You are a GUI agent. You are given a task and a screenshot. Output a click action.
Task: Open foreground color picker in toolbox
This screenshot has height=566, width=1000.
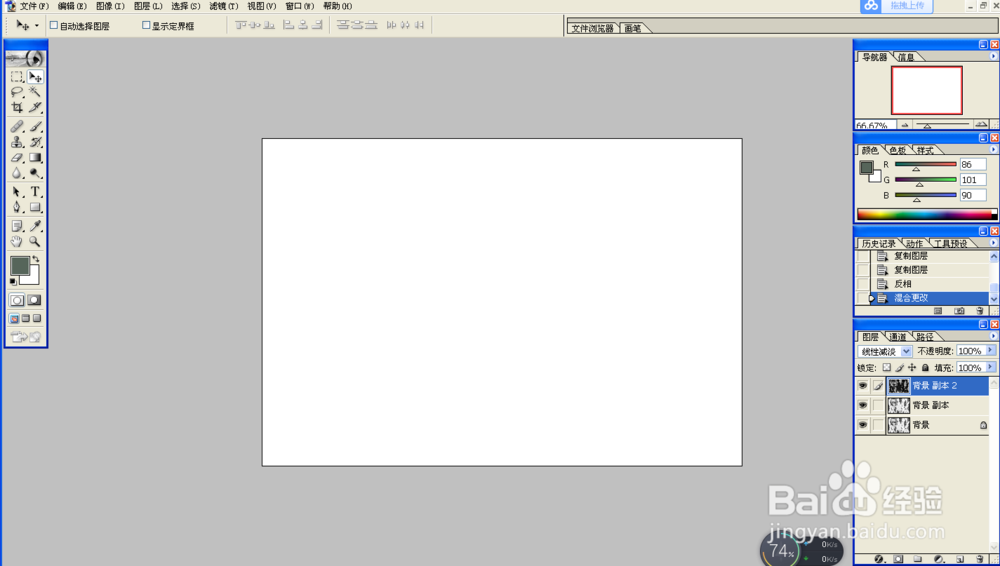(19, 265)
